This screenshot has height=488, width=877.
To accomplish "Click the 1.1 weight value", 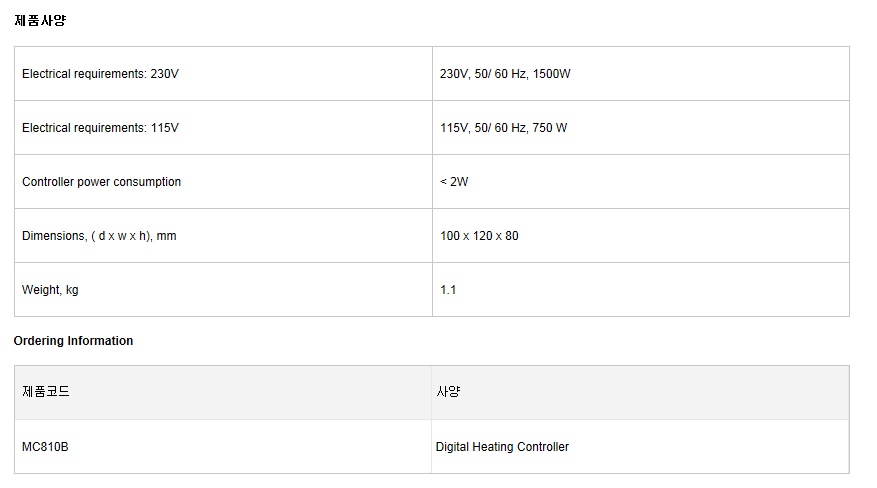I will coord(448,290).
